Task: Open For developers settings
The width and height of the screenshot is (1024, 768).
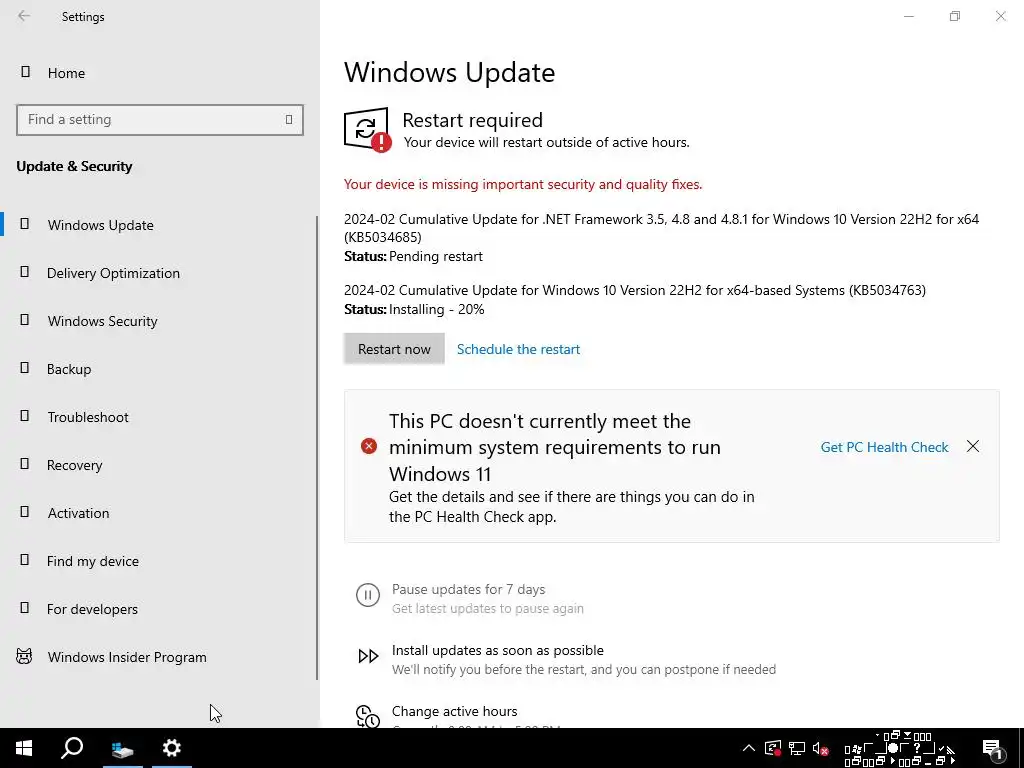Action: [x=92, y=609]
